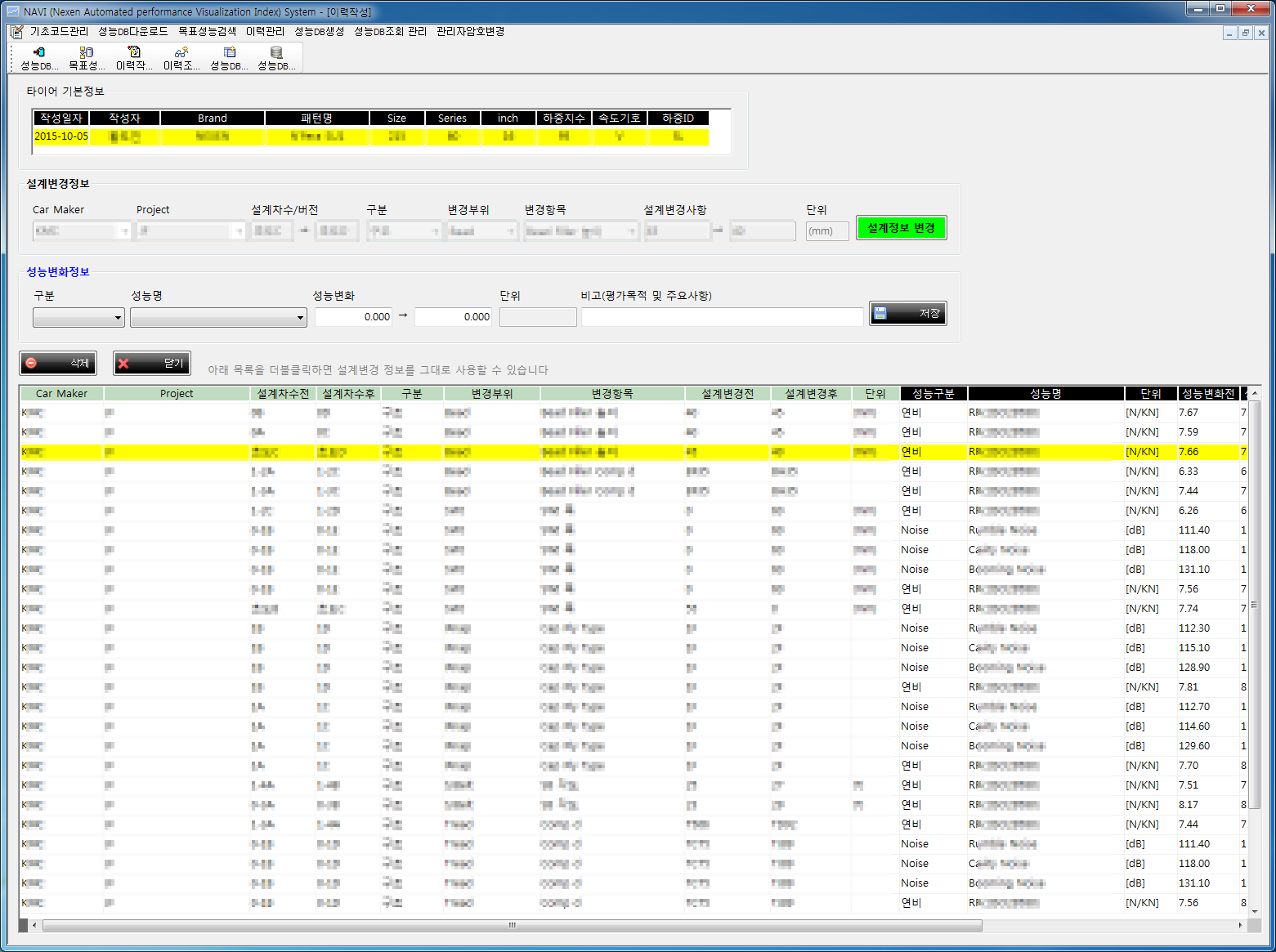This screenshot has width=1276, height=952.
Task: Click the 성능구분 column header
Action: click(933, 394)
